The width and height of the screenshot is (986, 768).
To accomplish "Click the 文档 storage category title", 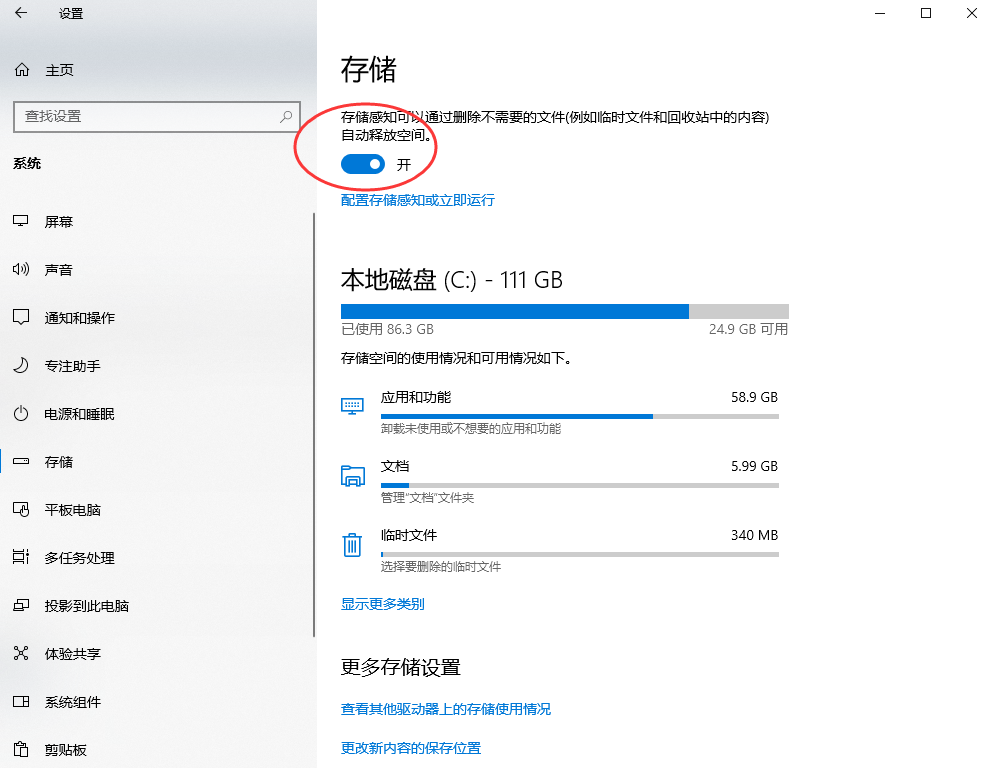I will pos(395,466).
